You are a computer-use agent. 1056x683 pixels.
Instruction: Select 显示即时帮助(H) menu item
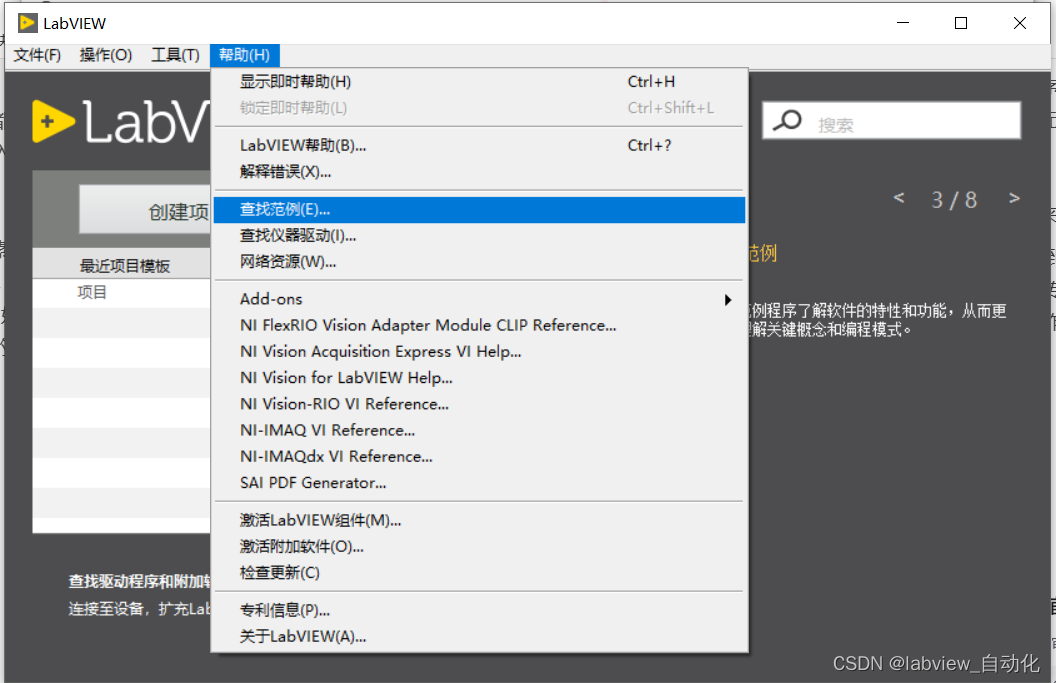[480, 82]
